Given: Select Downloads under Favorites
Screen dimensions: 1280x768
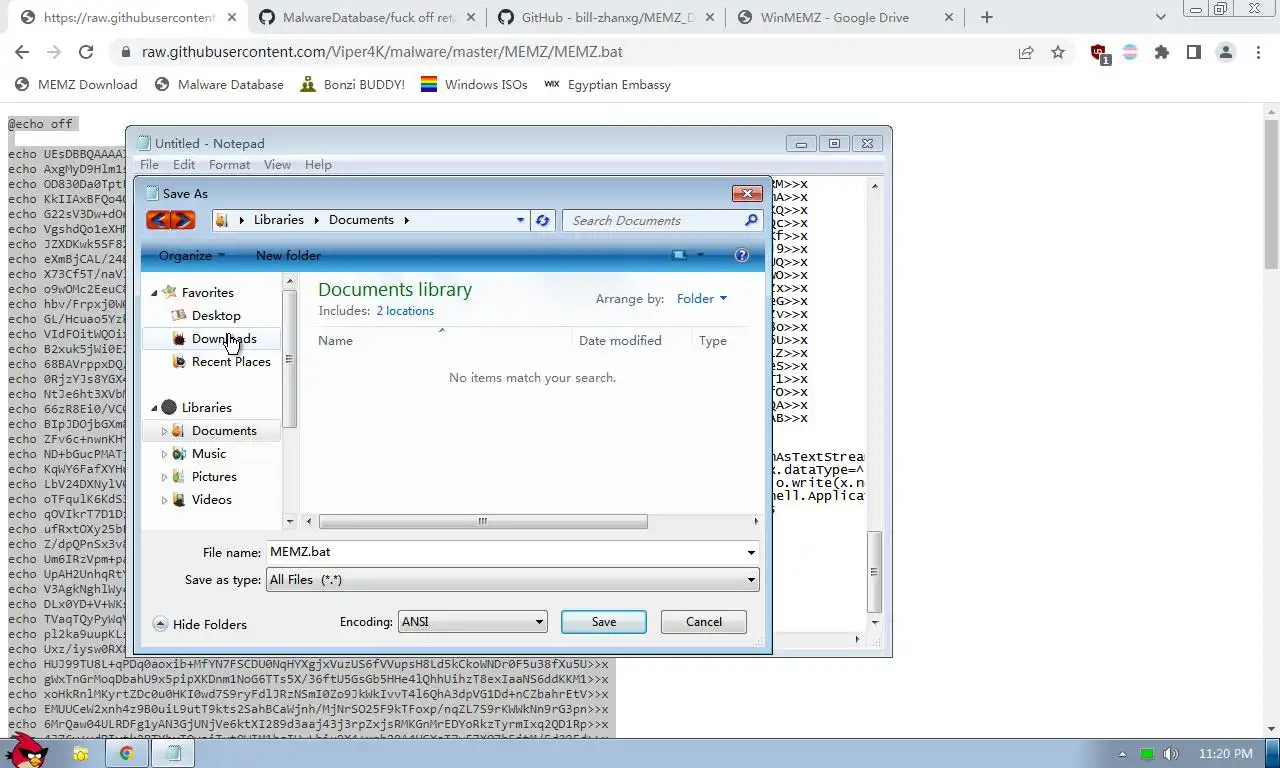Looking at the screenshot, I should point(224,338).
